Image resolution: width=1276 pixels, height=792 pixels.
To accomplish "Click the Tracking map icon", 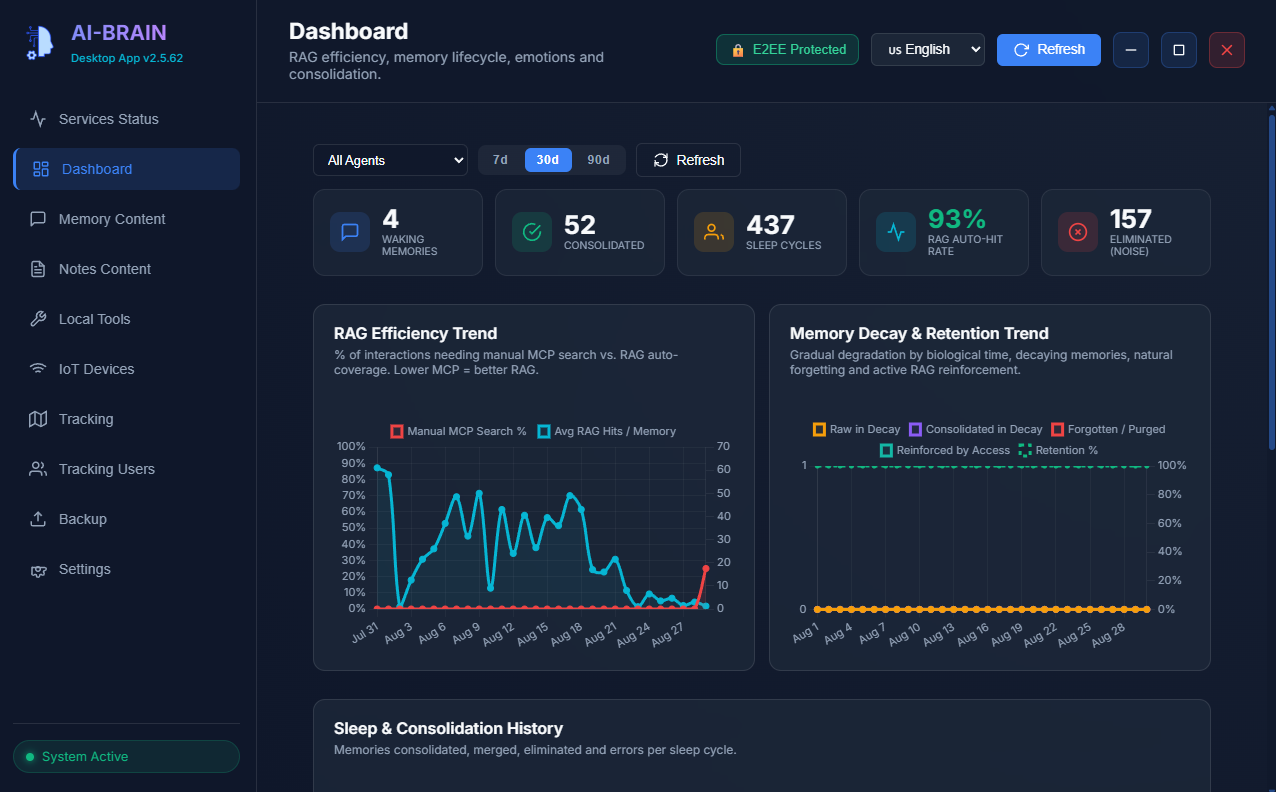I will click(38, 419).
